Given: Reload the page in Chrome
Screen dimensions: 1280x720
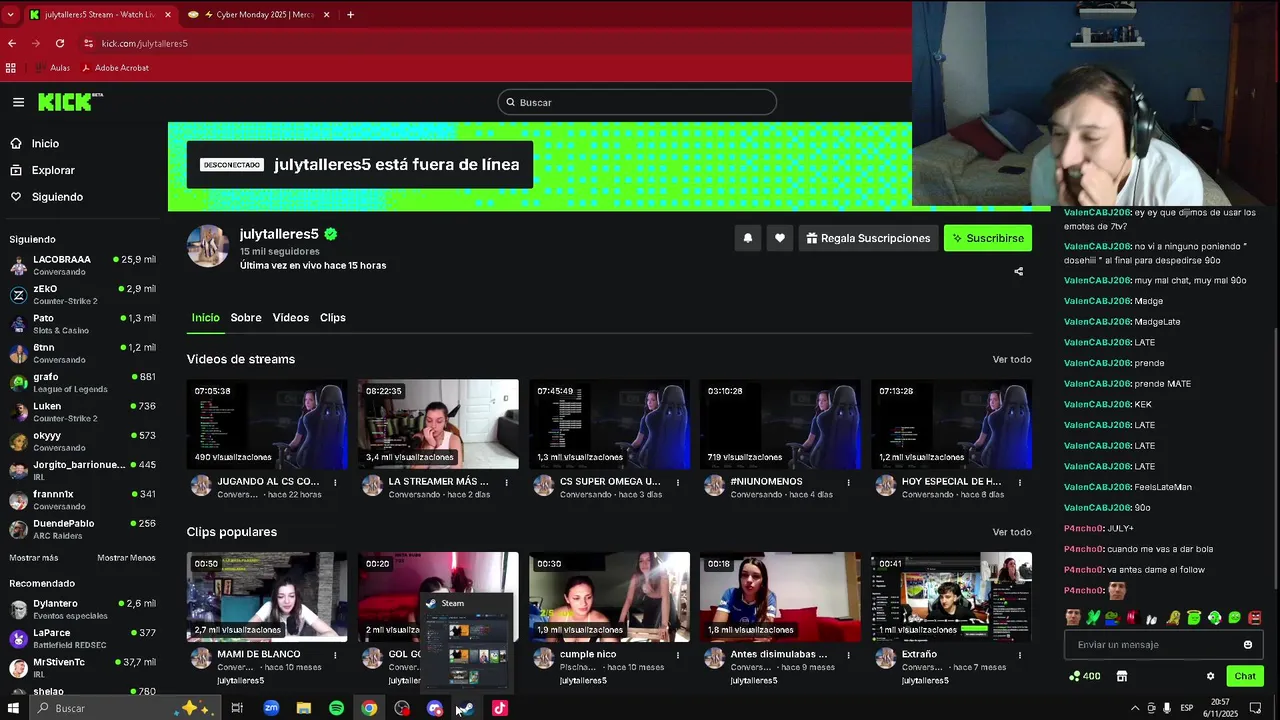Looking at the screenshot, I should 60,43.
